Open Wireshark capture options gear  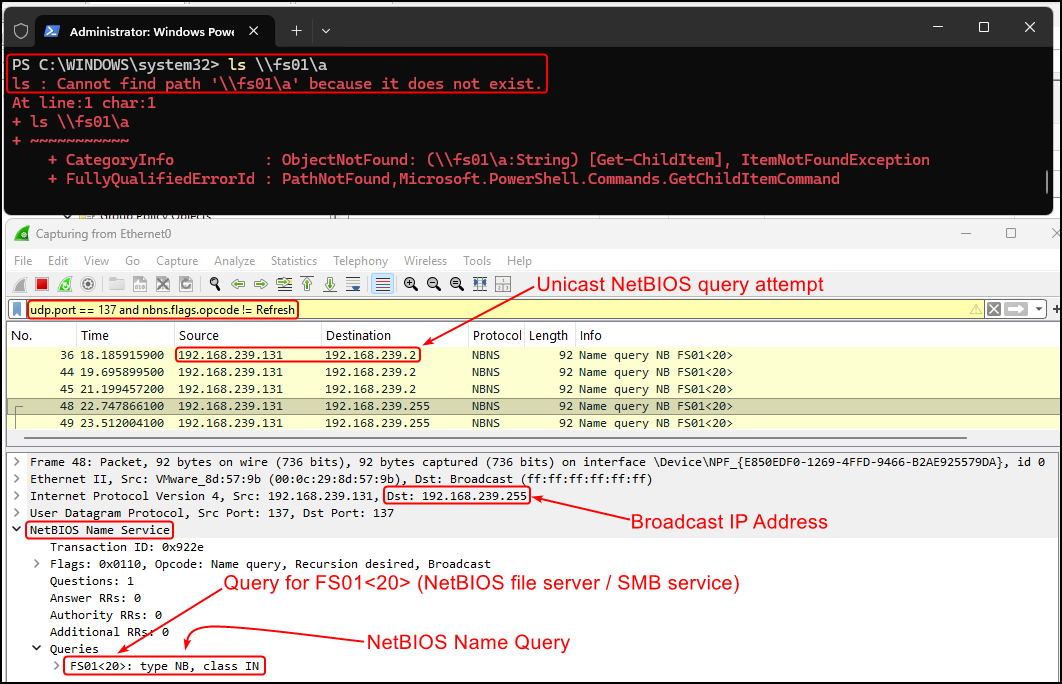(x=88, y=284)
